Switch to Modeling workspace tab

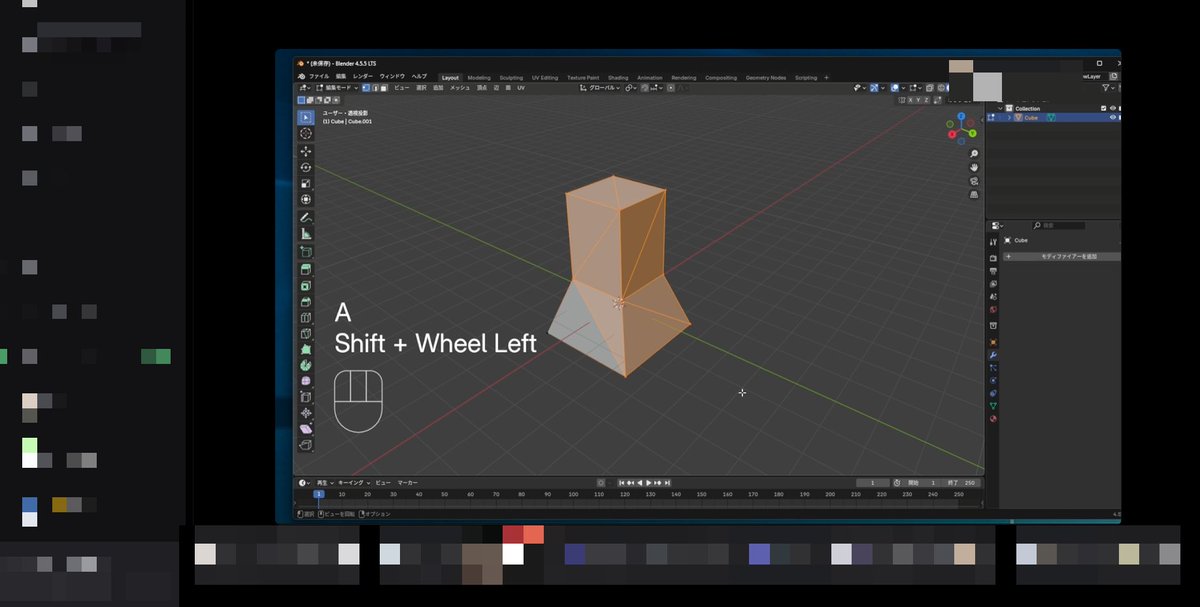pyautogui.click(x=479, y=77)
